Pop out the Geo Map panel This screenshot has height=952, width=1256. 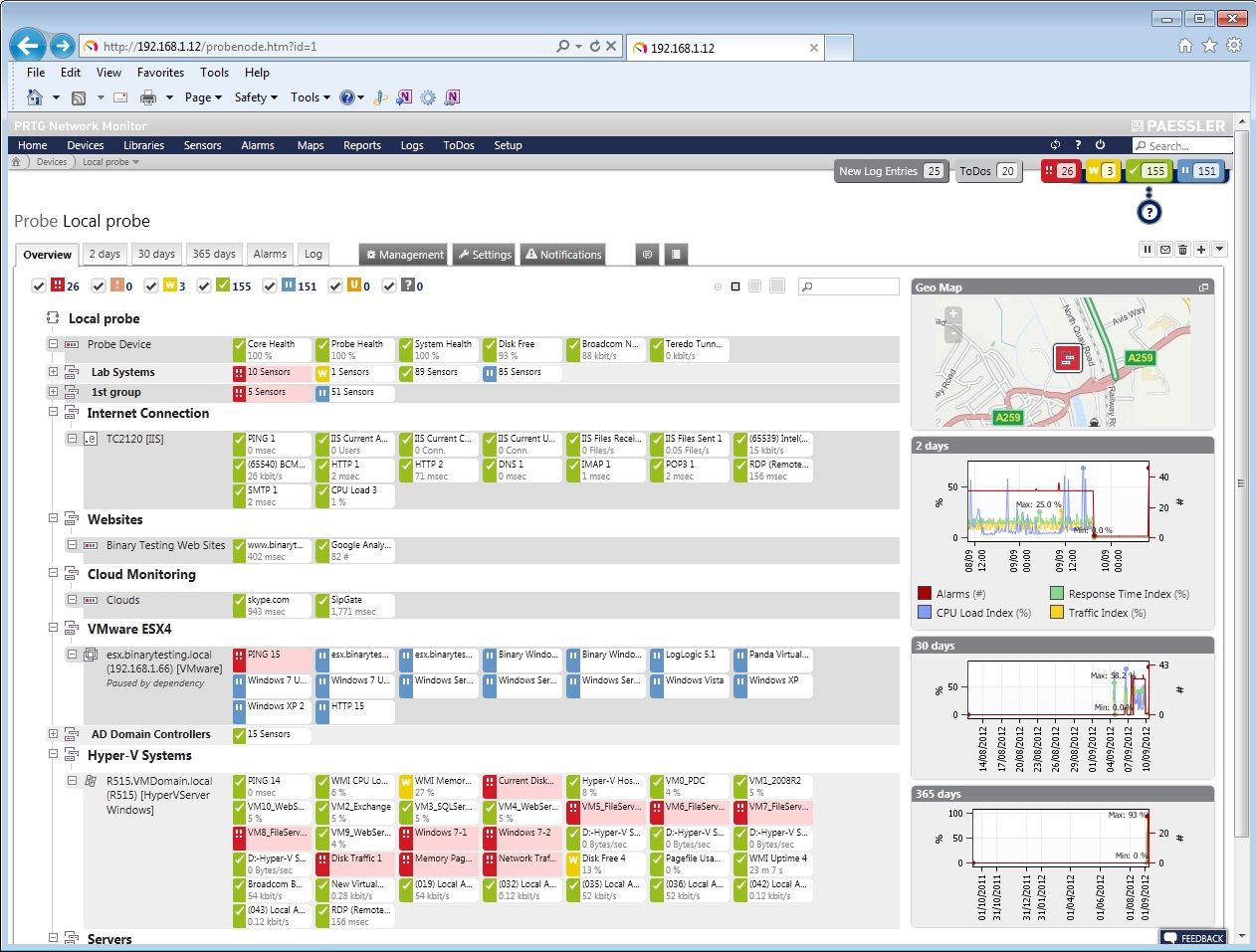[x=1203, y=287]
